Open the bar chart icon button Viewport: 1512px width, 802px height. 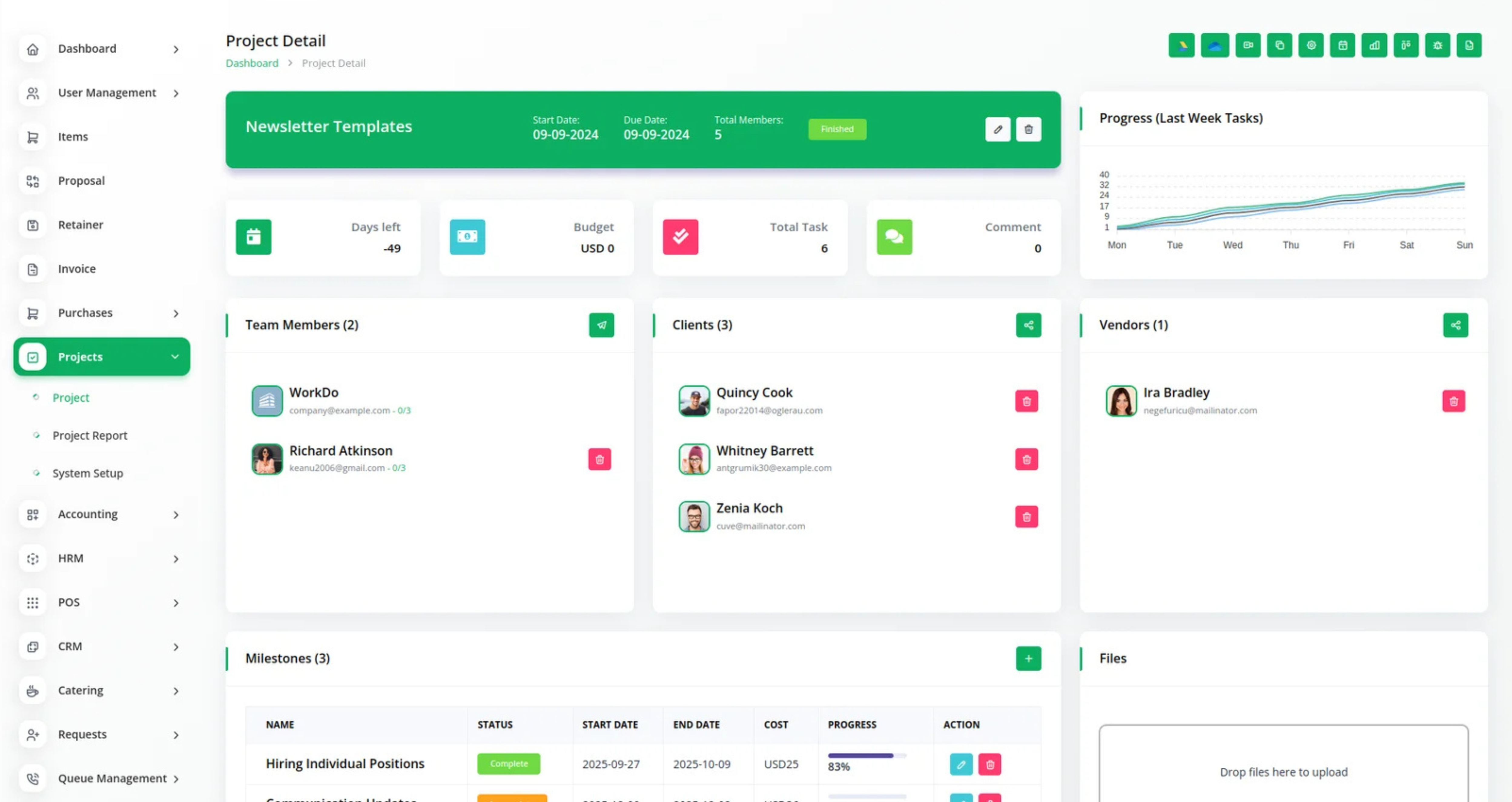(x=1374, y=45)
